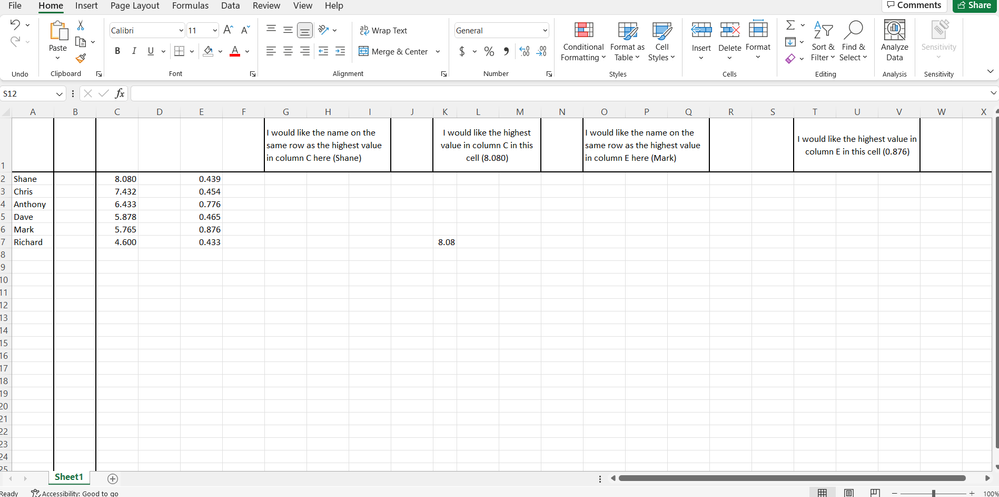Decrease font size with smaller A
The image size is (999, 497).
(x=245, y=30)
